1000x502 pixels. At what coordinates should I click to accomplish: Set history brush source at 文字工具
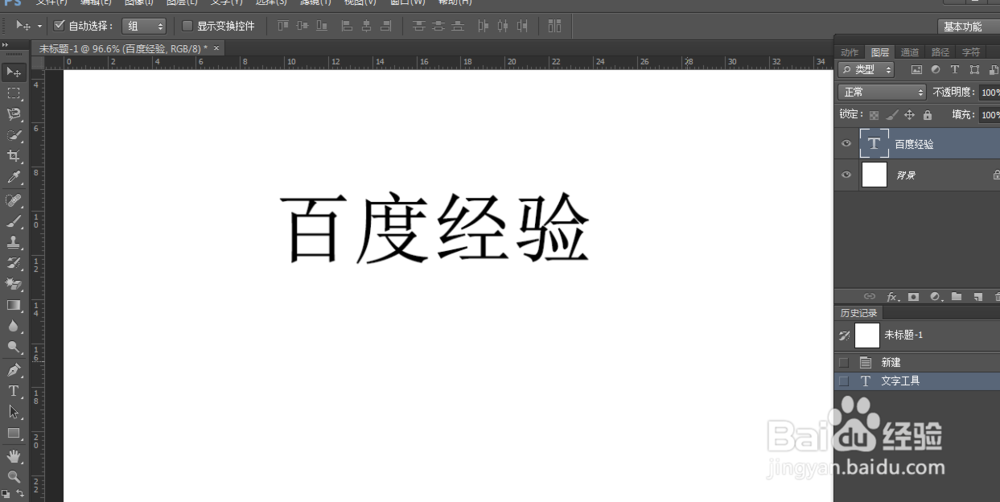coord(844,381)
